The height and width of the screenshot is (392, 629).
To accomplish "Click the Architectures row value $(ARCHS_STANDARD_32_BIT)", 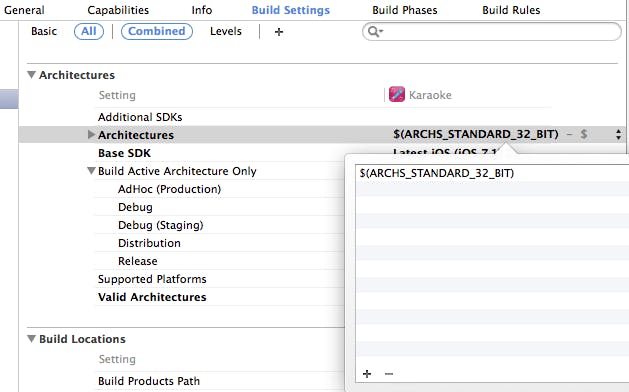I will pos(476,134).
